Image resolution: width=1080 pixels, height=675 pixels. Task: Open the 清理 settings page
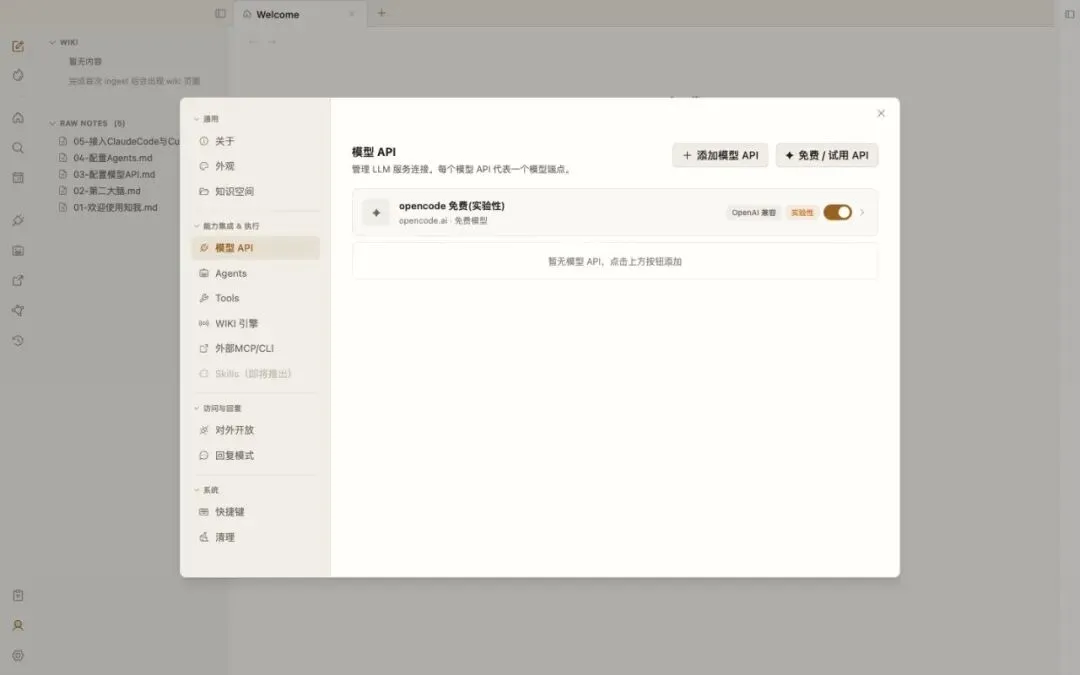coord(256,537)
